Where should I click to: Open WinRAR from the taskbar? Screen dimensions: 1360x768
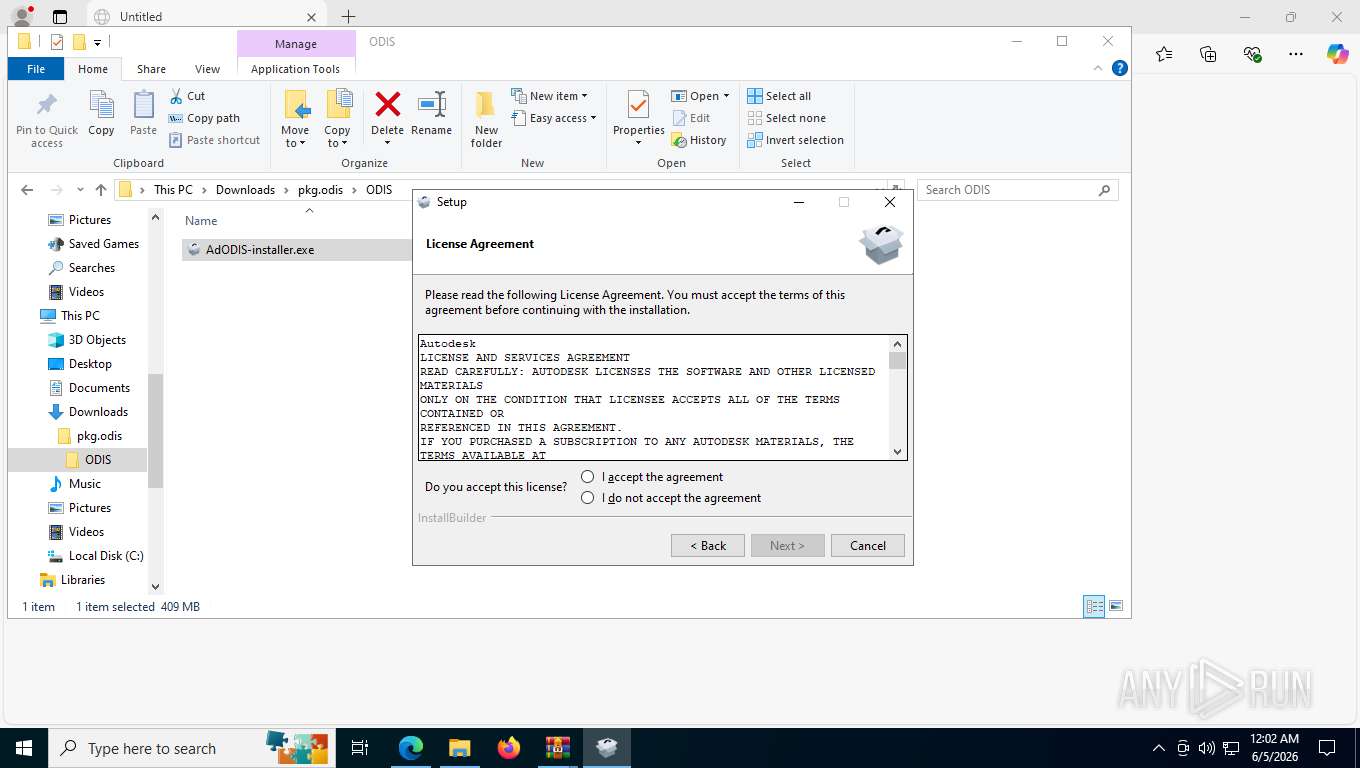point(558,748)
